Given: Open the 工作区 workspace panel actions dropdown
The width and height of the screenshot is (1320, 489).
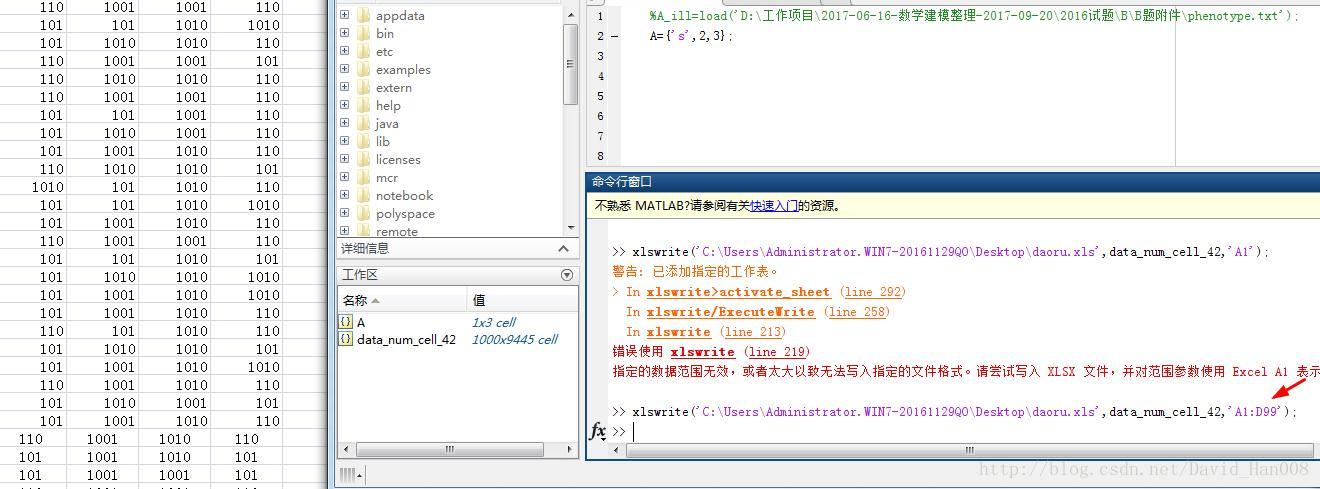Looking at the screenshot, I should coord(567,274).
